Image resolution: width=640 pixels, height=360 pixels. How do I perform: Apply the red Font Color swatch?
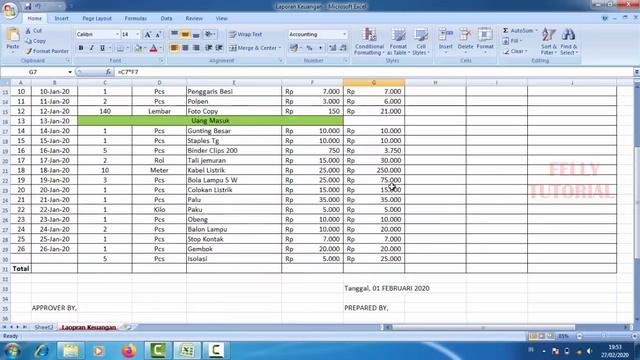(153, 48)
